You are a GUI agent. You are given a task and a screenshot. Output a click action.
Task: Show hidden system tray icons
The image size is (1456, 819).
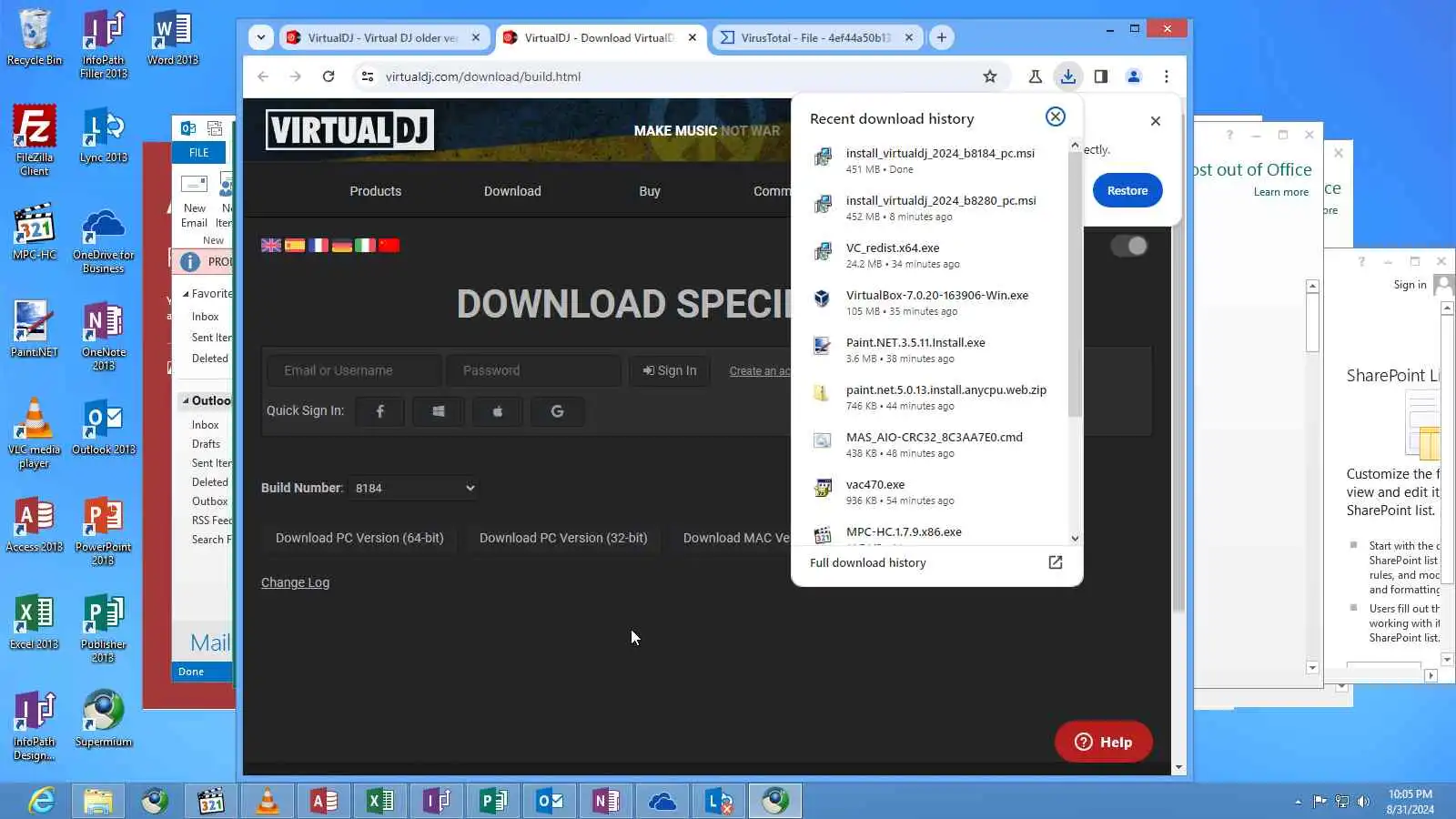[1298, 802]
